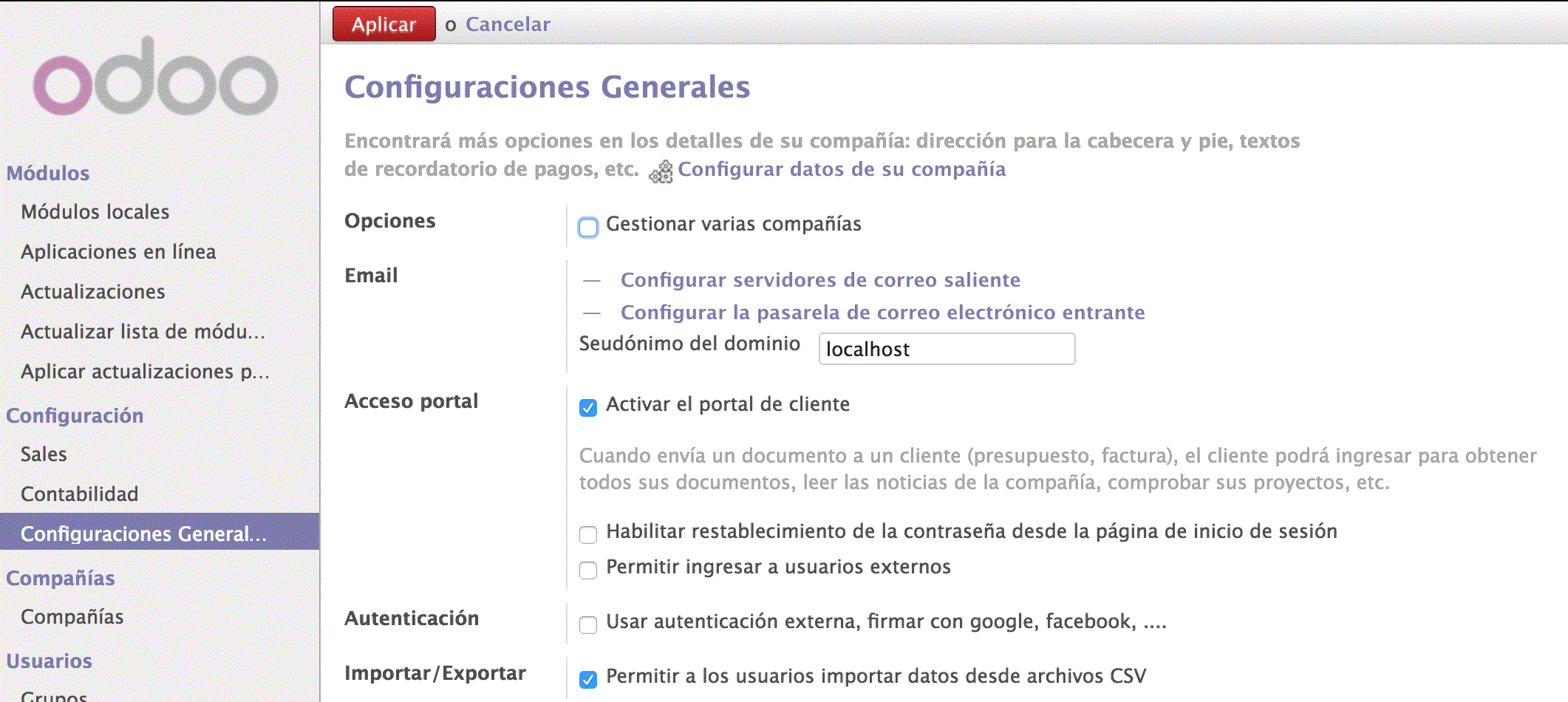Go to Actualizaciones in sidebar
This screenshot has width=1568, height=702.
(x=93, y=292)
